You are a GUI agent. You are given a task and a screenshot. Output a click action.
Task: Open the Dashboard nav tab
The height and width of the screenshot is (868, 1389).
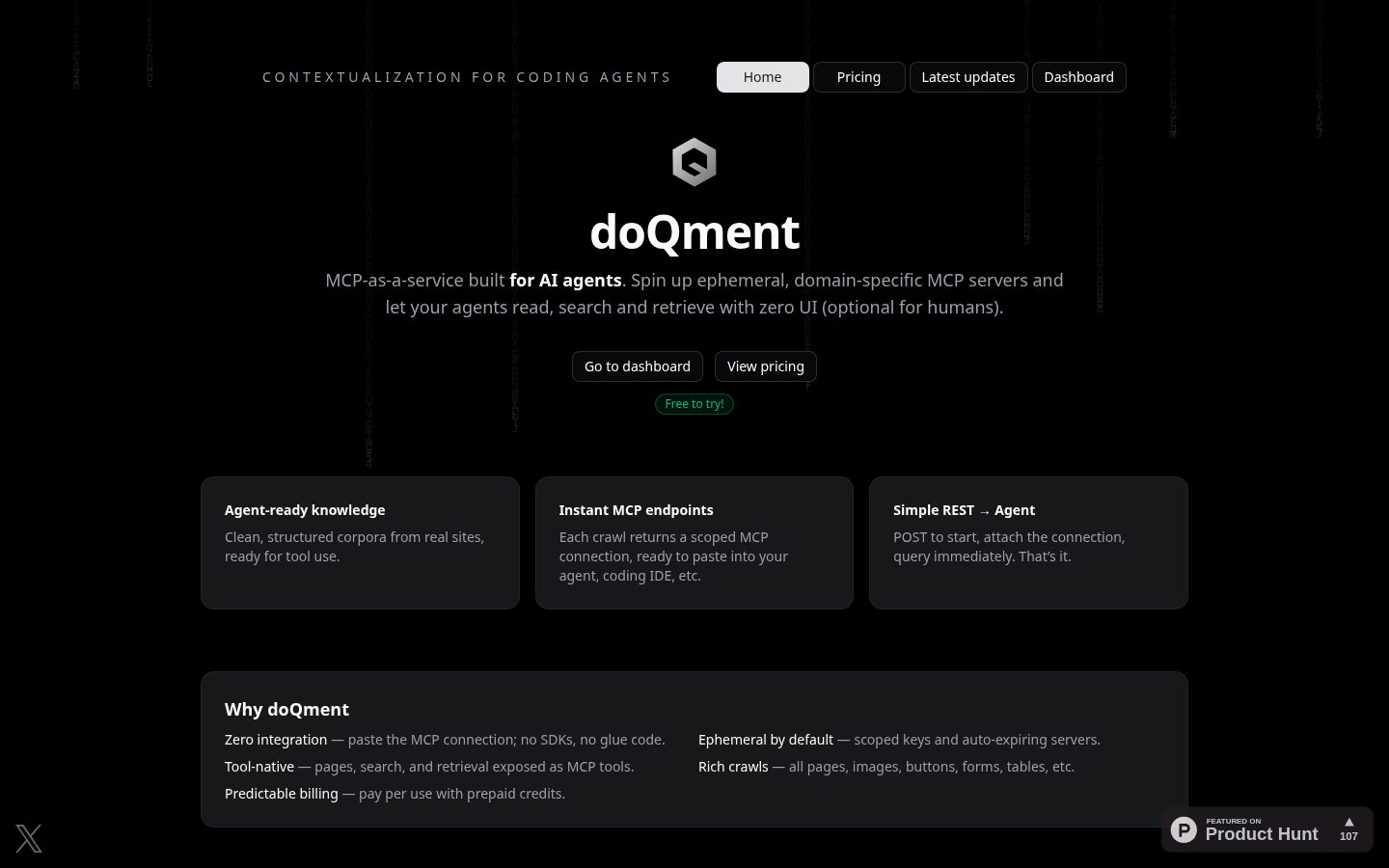(1078, 77)
